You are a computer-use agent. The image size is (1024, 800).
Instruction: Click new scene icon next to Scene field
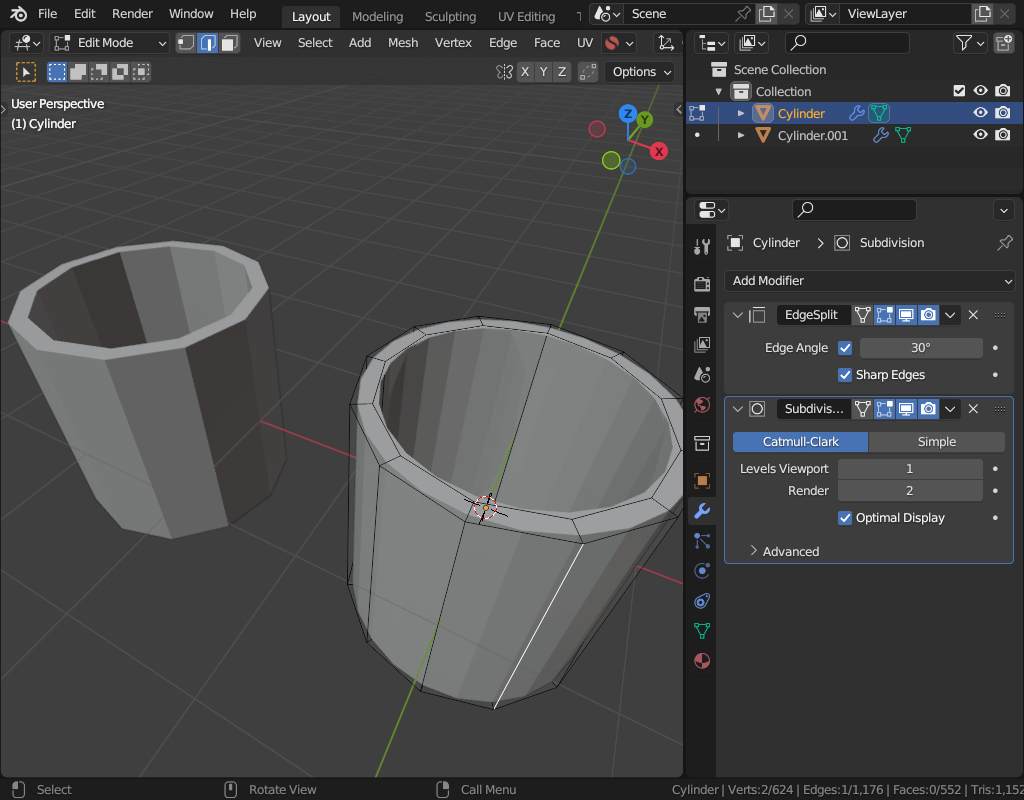(x=767, y=14)
